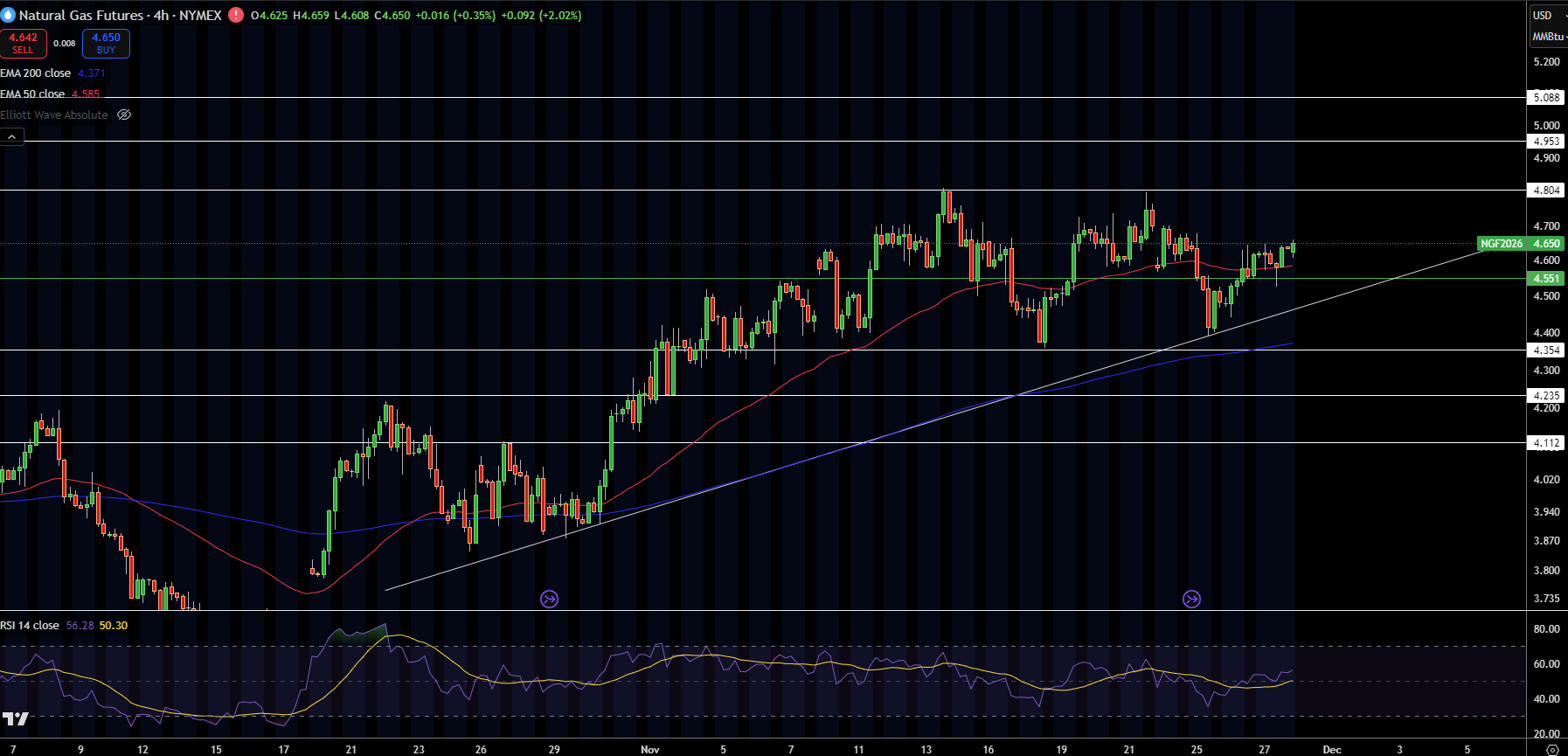Click the 4.354 horizontal line price label
The height and width of the screenshot is (756, 1568).
click(1546, 350)
